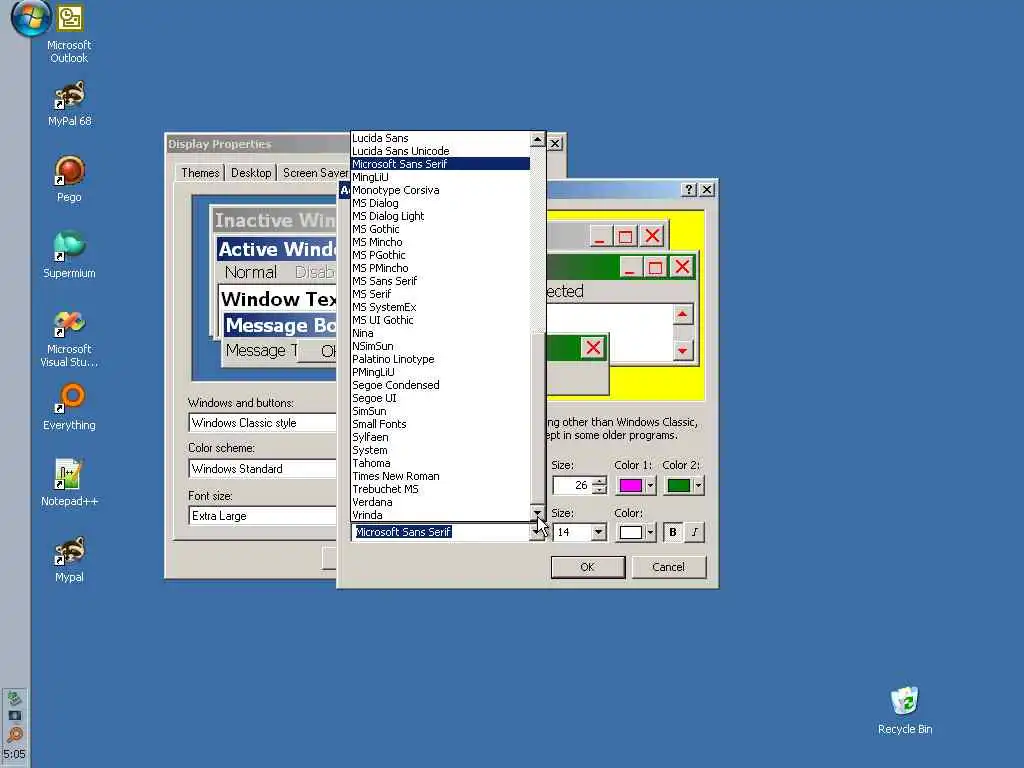
Task: Click the preview scrollbar down arrow
Action: pos(682,351)
